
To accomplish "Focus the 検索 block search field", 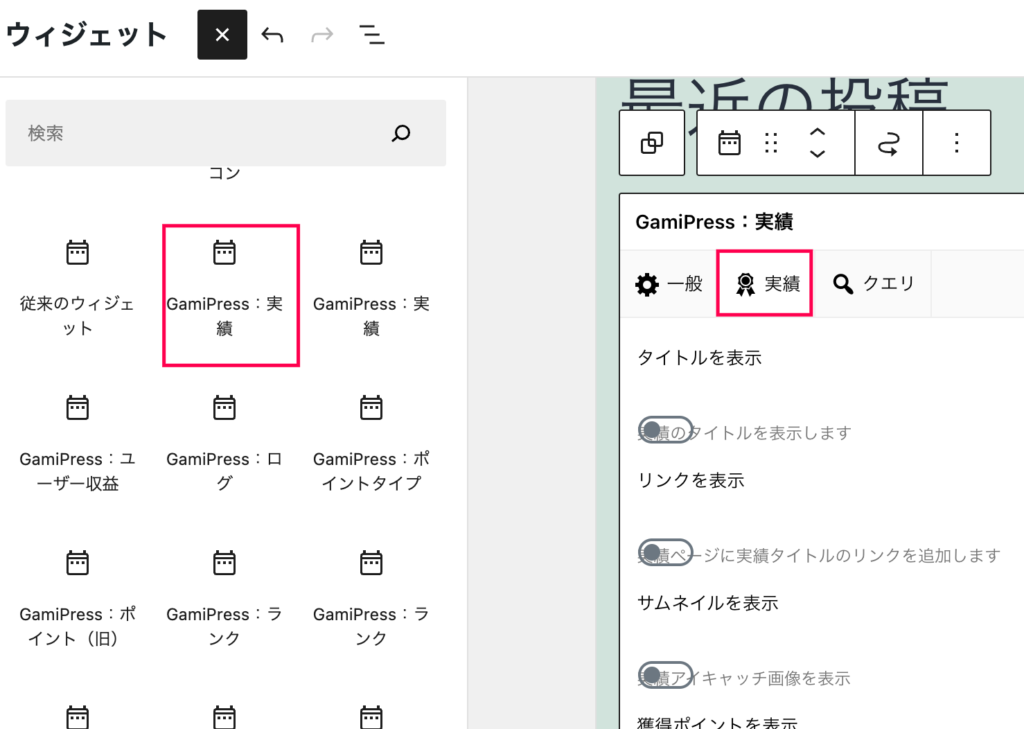I will click(226, 133).
